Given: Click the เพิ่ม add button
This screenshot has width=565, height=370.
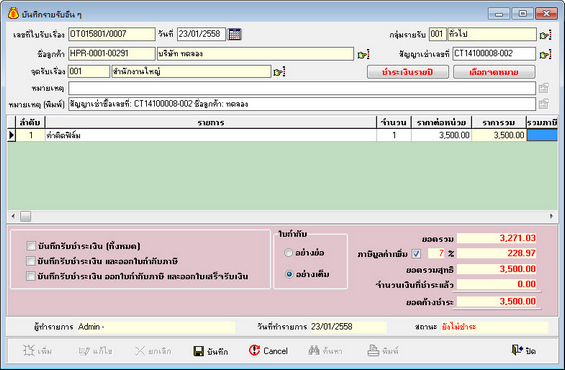Looking at the screenshot, I should pyautogui.click(x=37, y=351).
